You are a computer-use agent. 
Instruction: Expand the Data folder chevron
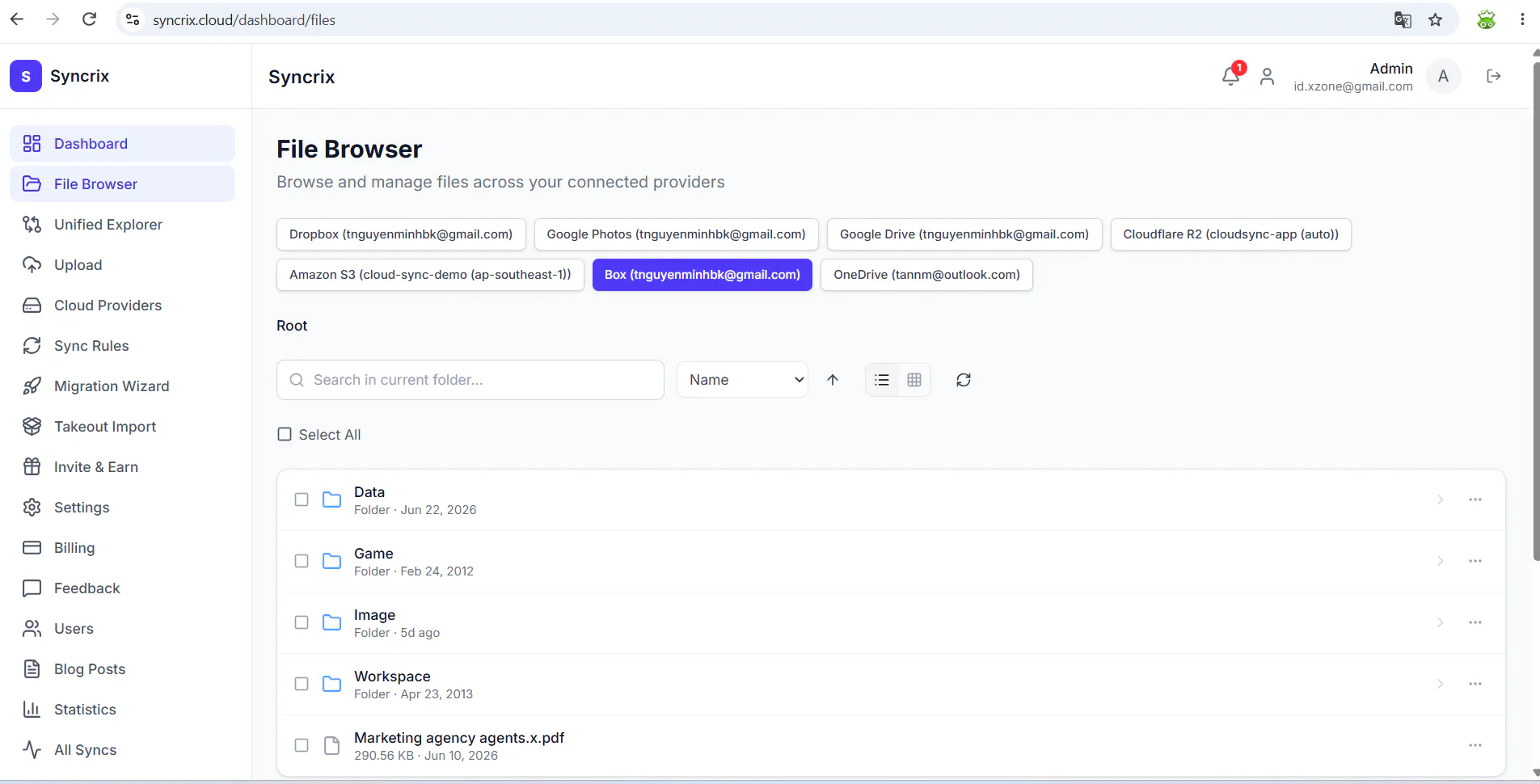[1440, 499]
